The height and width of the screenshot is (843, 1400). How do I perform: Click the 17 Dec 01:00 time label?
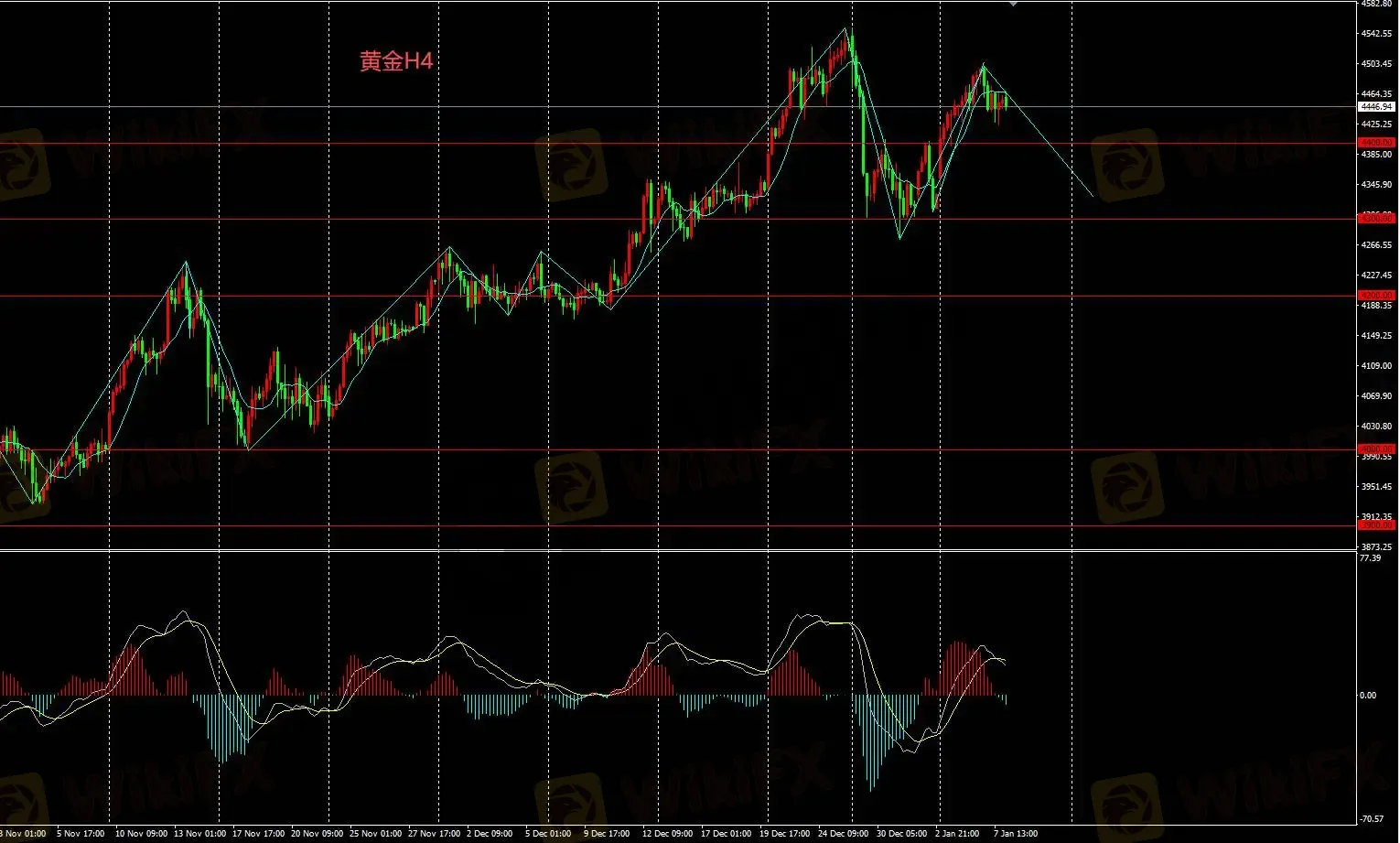726,834
